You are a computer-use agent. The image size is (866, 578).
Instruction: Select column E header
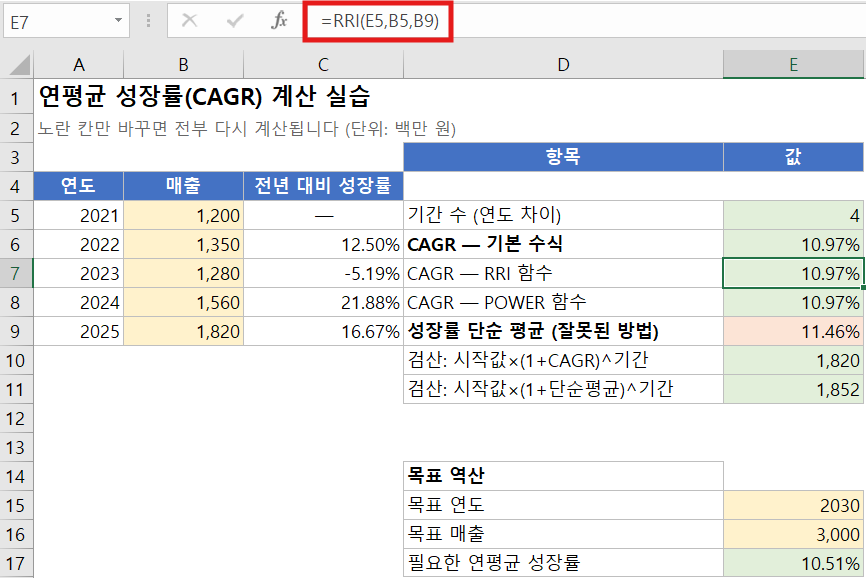[793, 65]
